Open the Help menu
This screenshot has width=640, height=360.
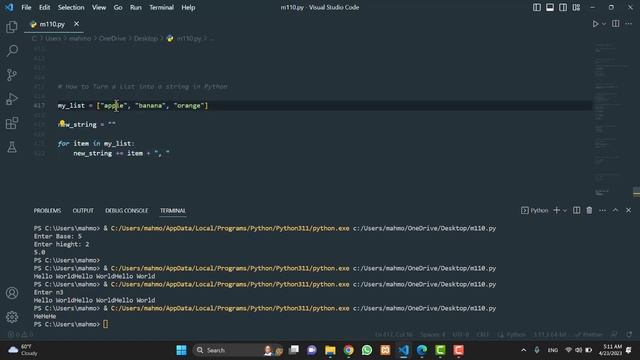pyautogui.click(x=188, y=7)
